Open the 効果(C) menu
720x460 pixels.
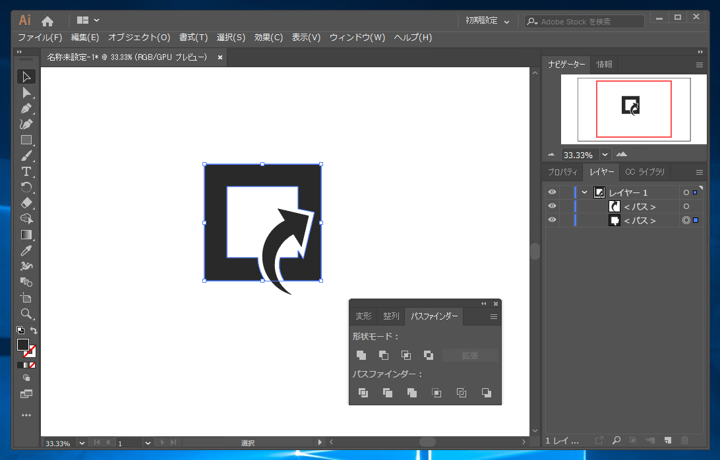269,38
